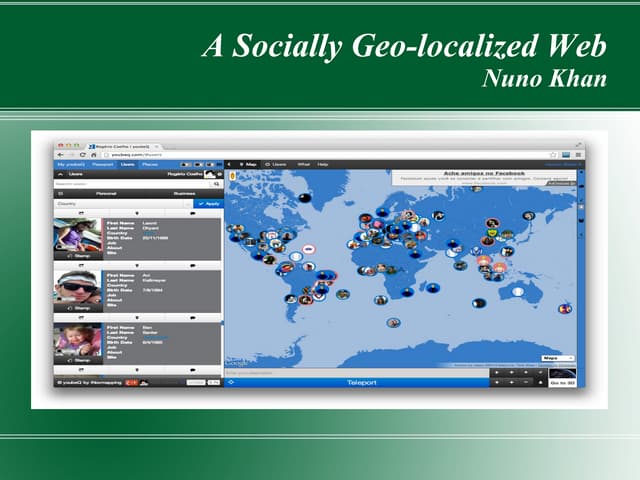Screen dimensions: 640x480
Task: Bookmark the page with the star icon
Action: [553, 155]
